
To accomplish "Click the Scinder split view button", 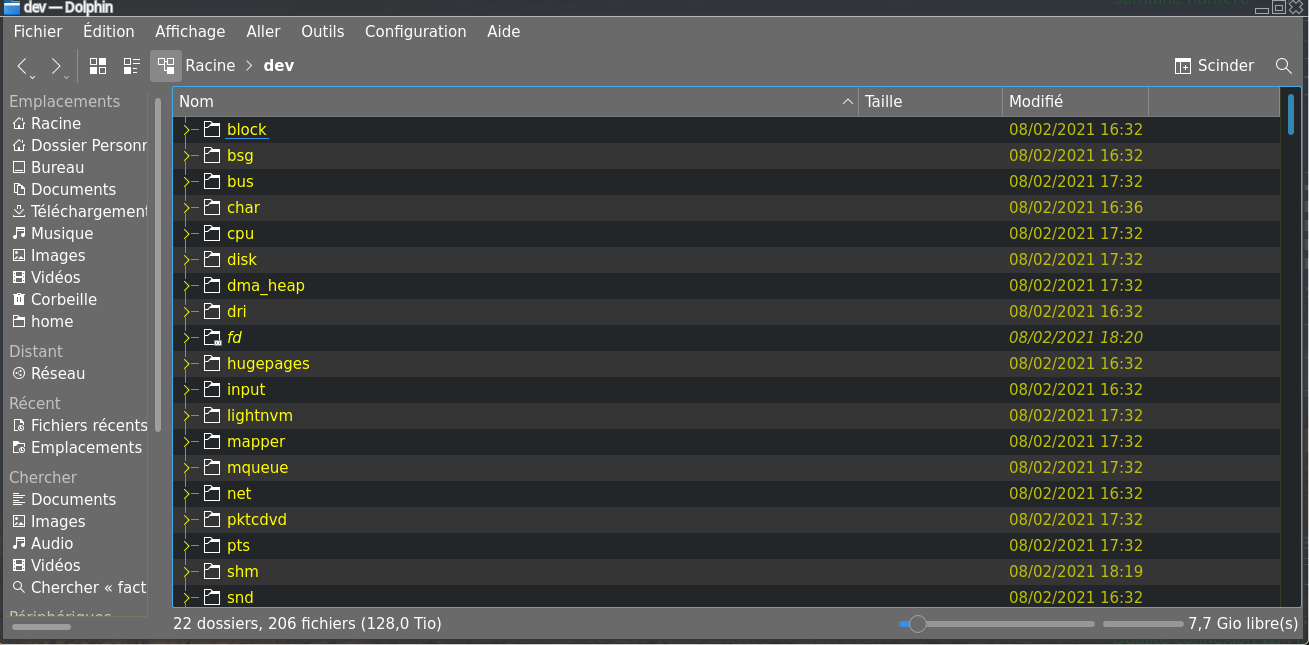I will click(x=1214, y=66).
